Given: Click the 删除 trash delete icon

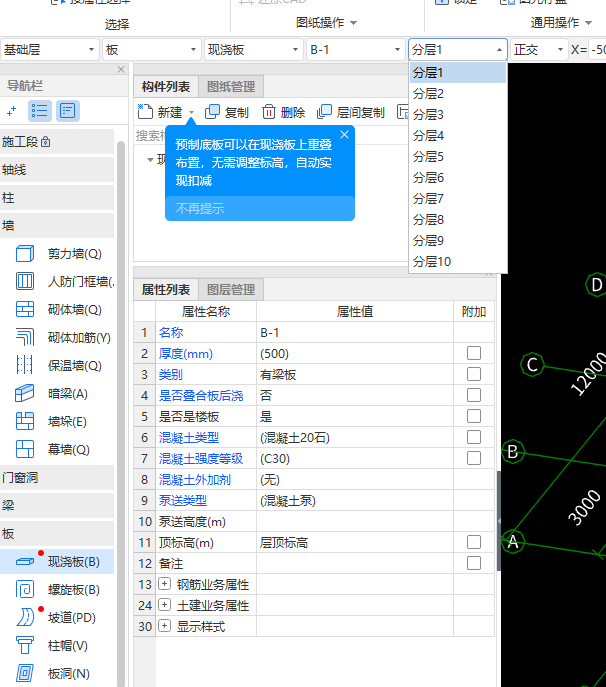Looking at the screenshot, I should [269, 112].
